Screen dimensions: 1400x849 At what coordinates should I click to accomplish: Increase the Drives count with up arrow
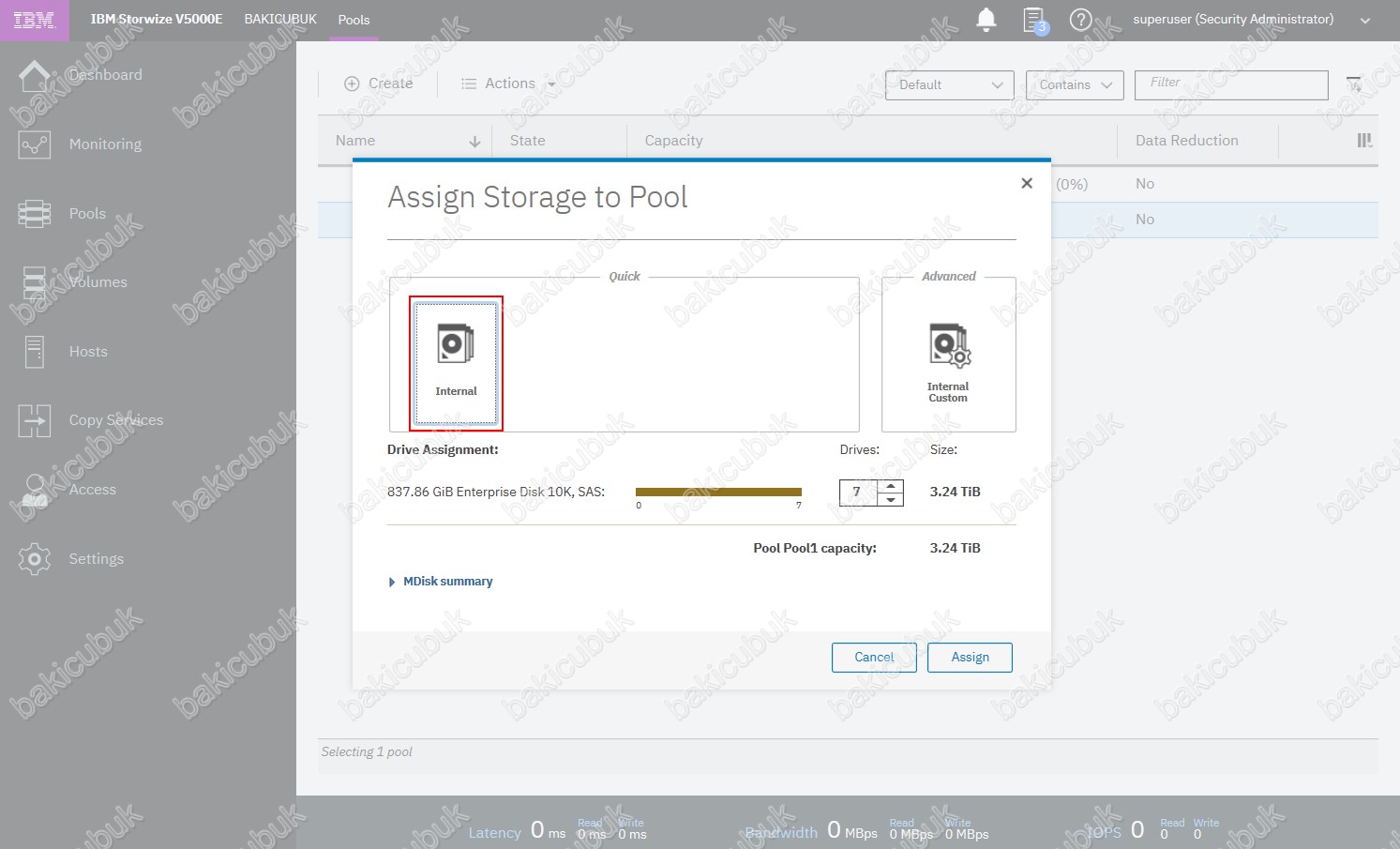point(891,486)
